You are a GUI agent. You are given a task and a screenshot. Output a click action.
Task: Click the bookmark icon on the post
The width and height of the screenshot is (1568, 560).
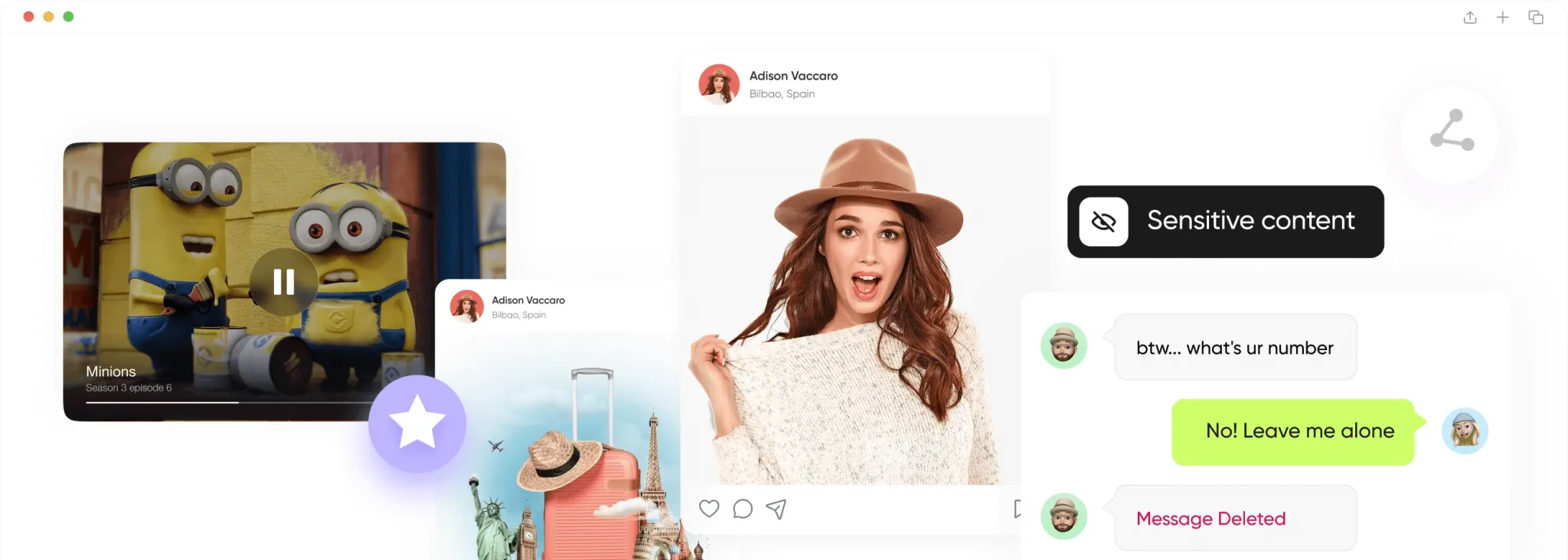point(1017,509)
